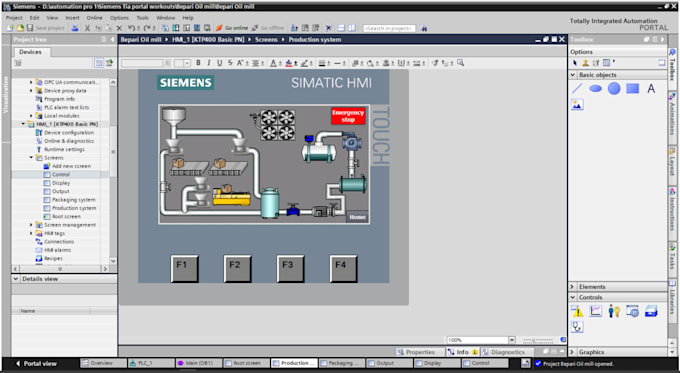Select Root screen in project tree
Image resolution: width=680 pixels, height=373 pixels.
pyautogui.click(x=62, y=216)
